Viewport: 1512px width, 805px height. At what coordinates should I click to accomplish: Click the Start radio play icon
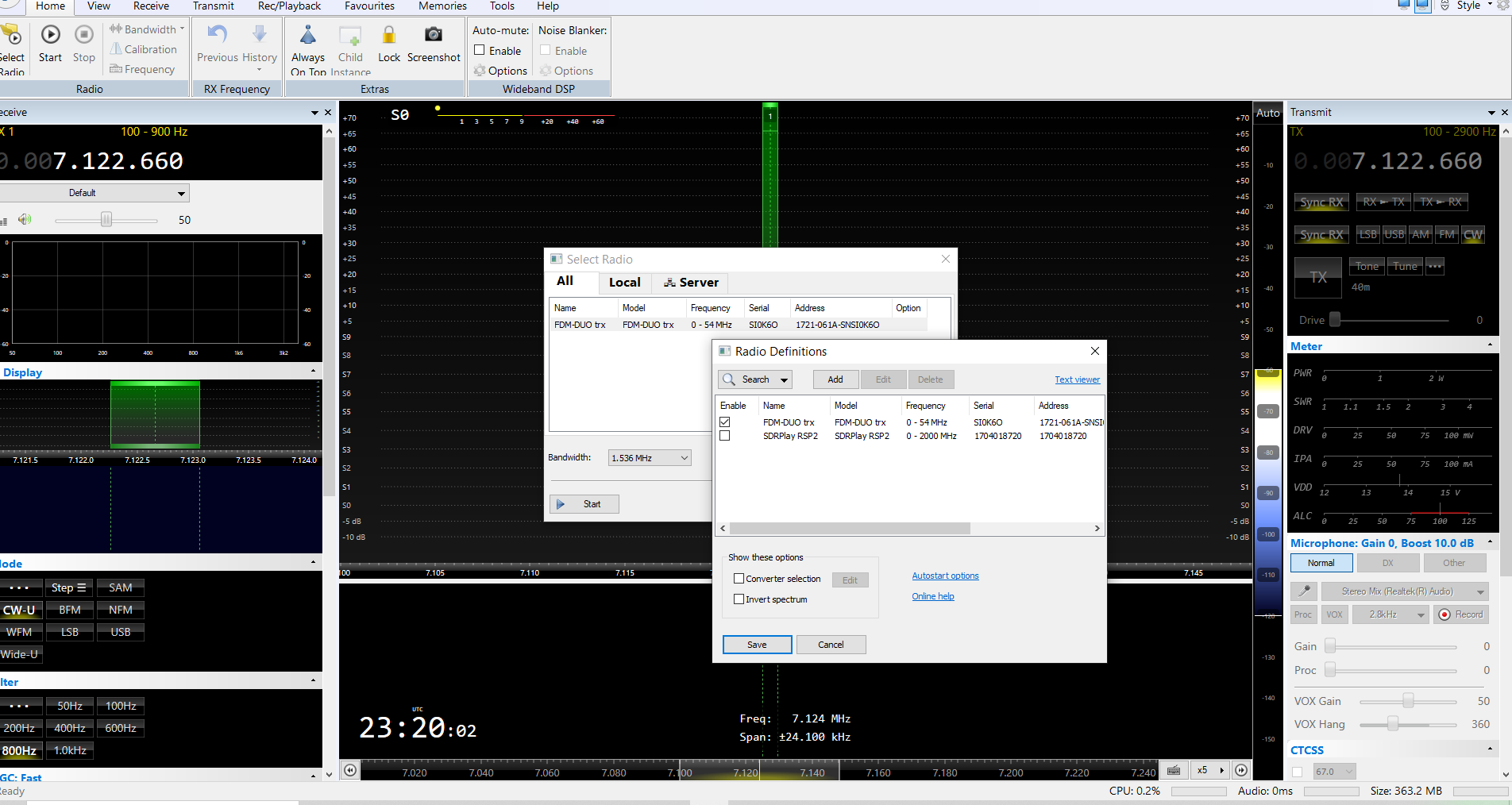click(x=50, y=35)
